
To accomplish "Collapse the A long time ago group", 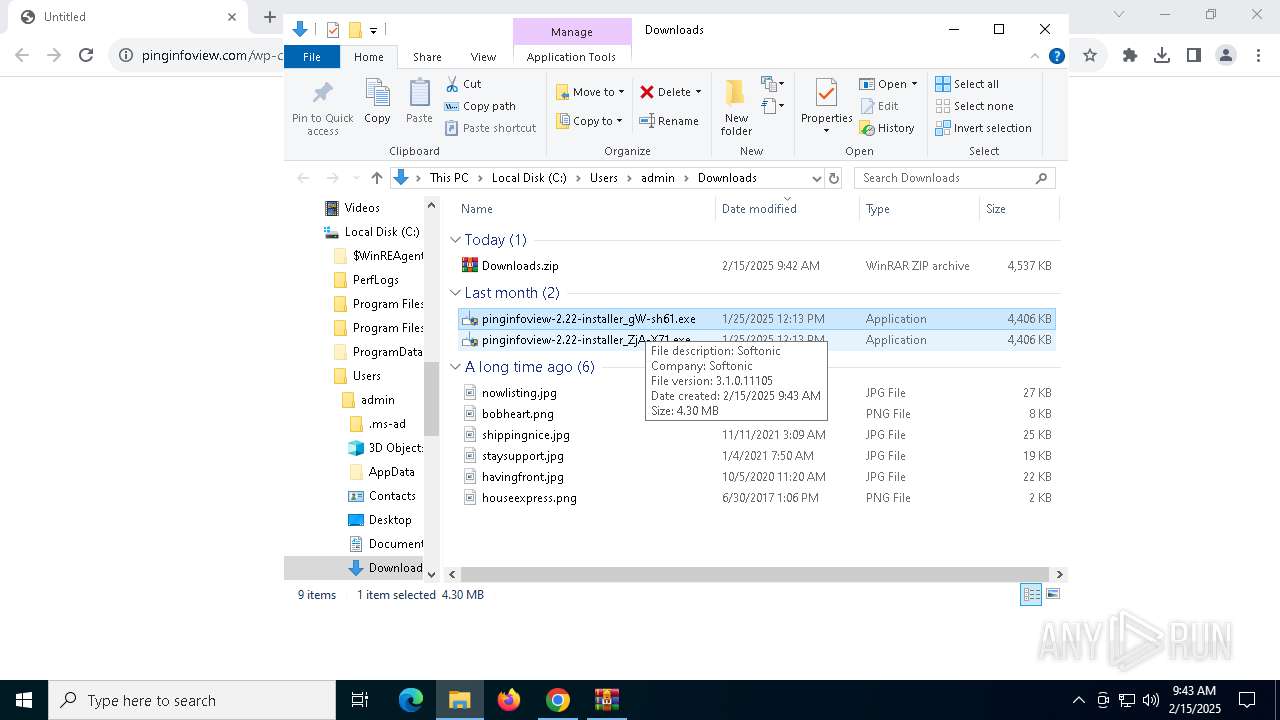I will [x=456, y=367].
